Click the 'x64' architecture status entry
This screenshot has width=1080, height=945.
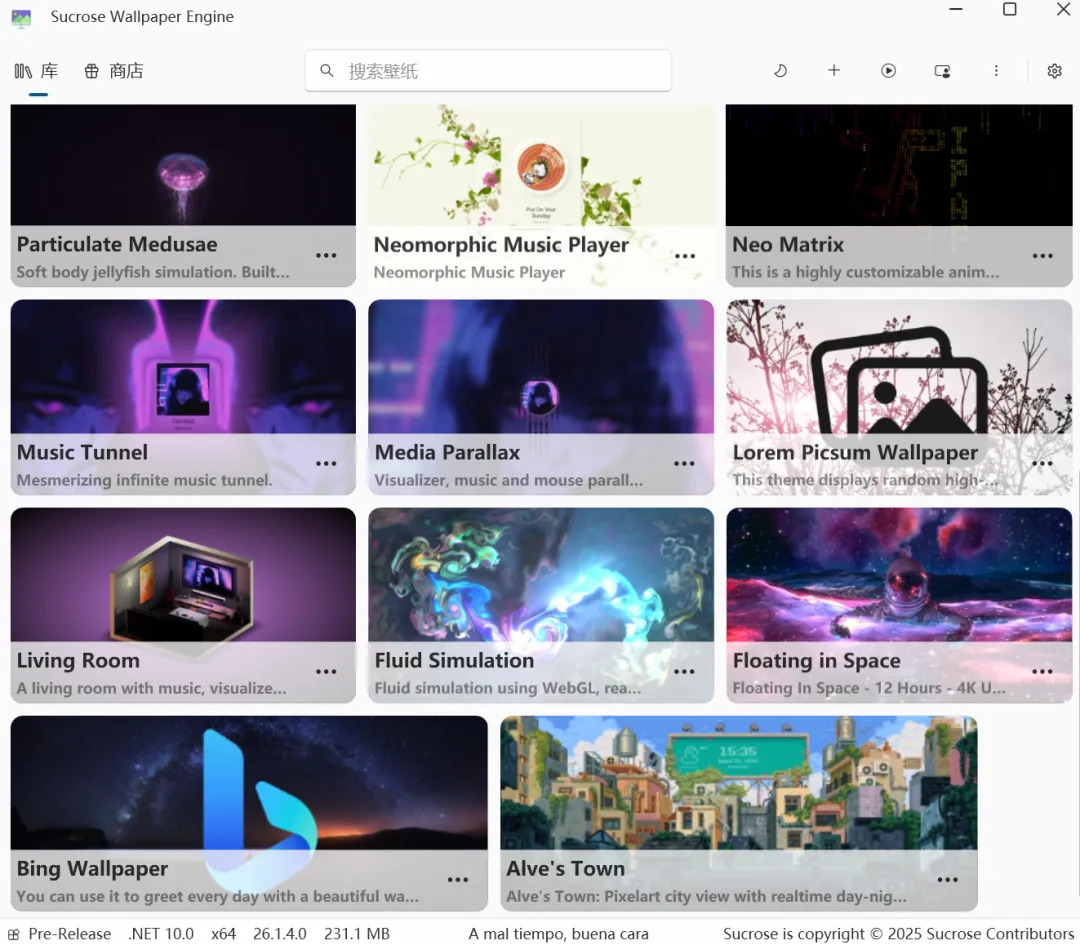pos(223,934)
